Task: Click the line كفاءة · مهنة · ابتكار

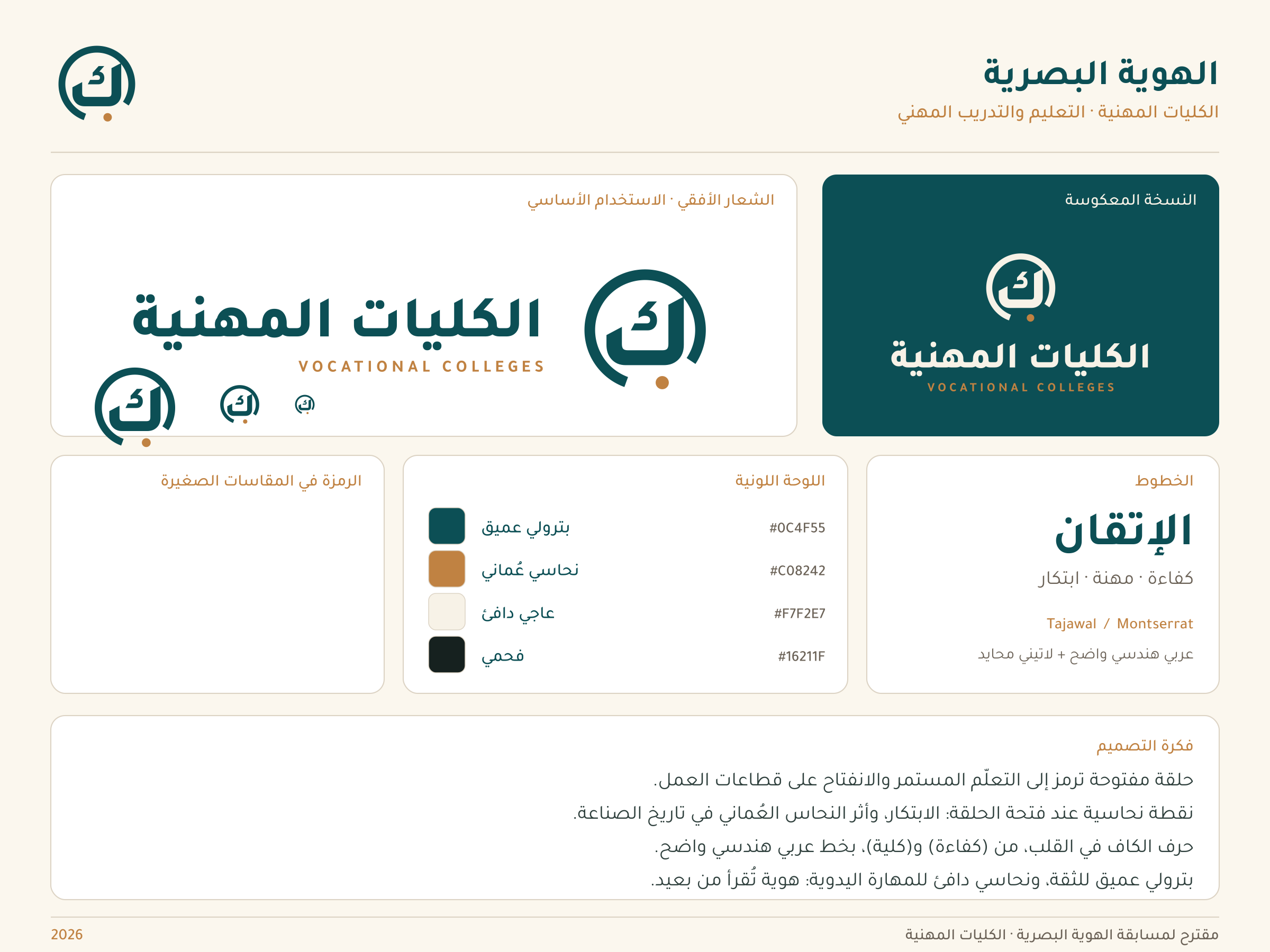Action: coord(1115,578)
